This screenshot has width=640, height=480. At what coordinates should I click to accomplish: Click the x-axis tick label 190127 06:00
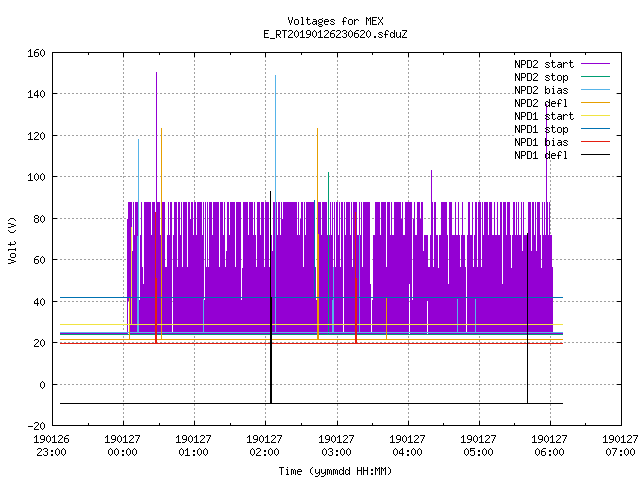tap(549, 446)
